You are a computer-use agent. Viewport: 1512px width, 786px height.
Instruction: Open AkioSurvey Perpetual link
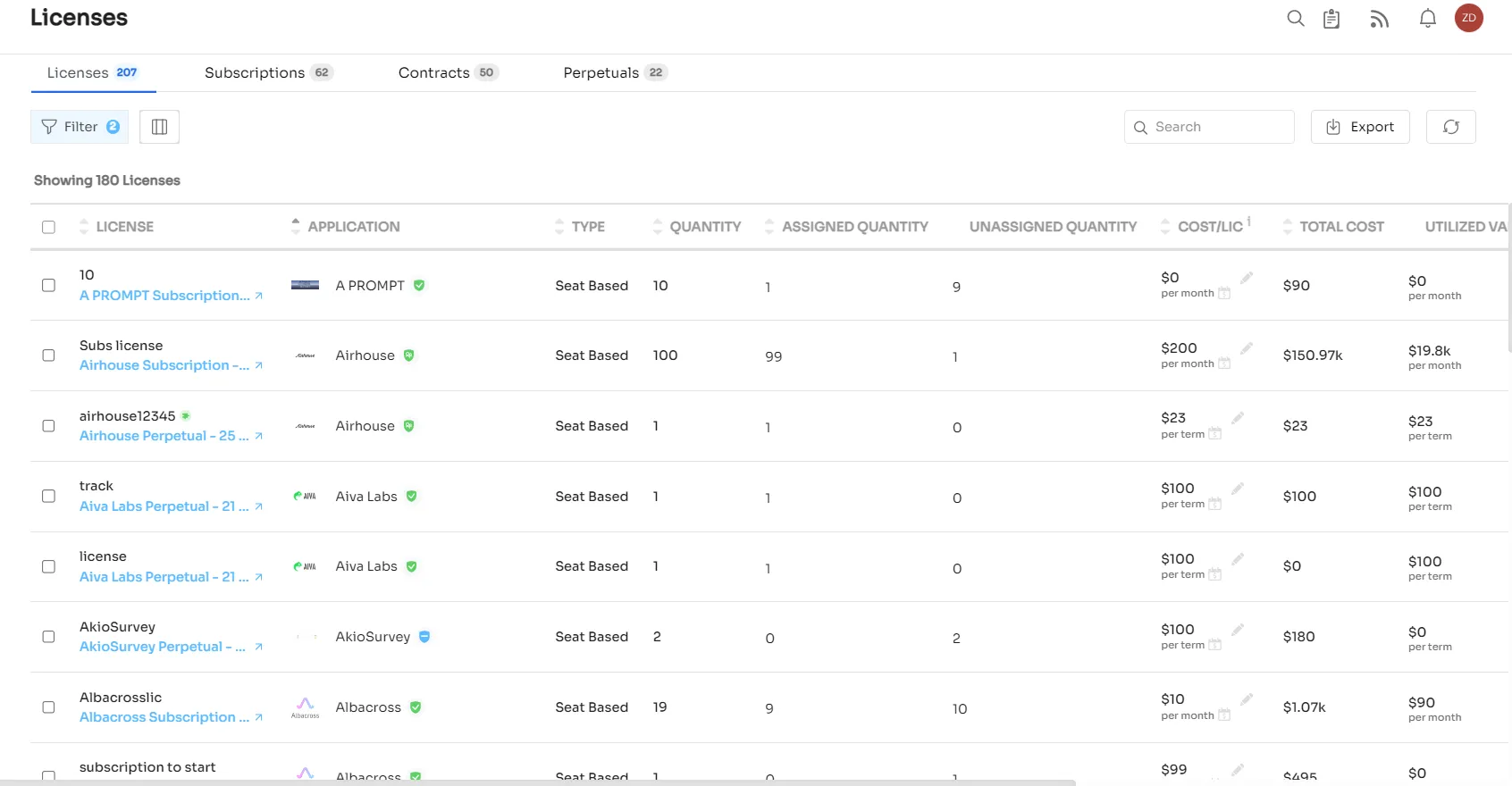[x=163, y=647]
